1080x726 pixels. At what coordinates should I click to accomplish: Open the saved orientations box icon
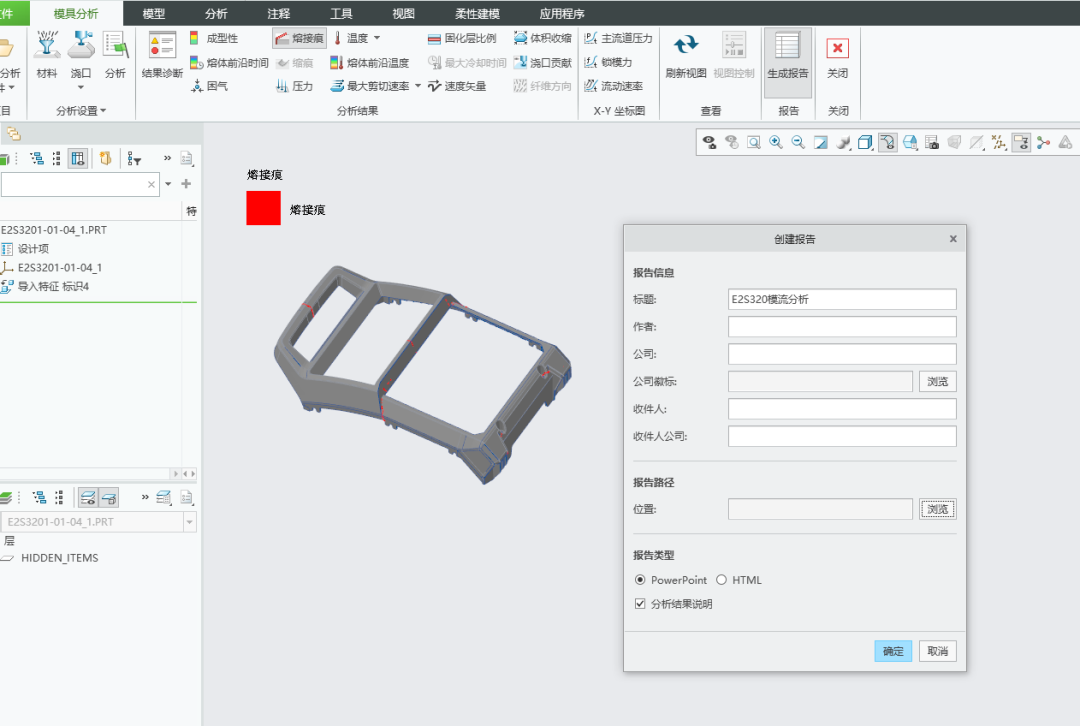click(x=865, y=143)
